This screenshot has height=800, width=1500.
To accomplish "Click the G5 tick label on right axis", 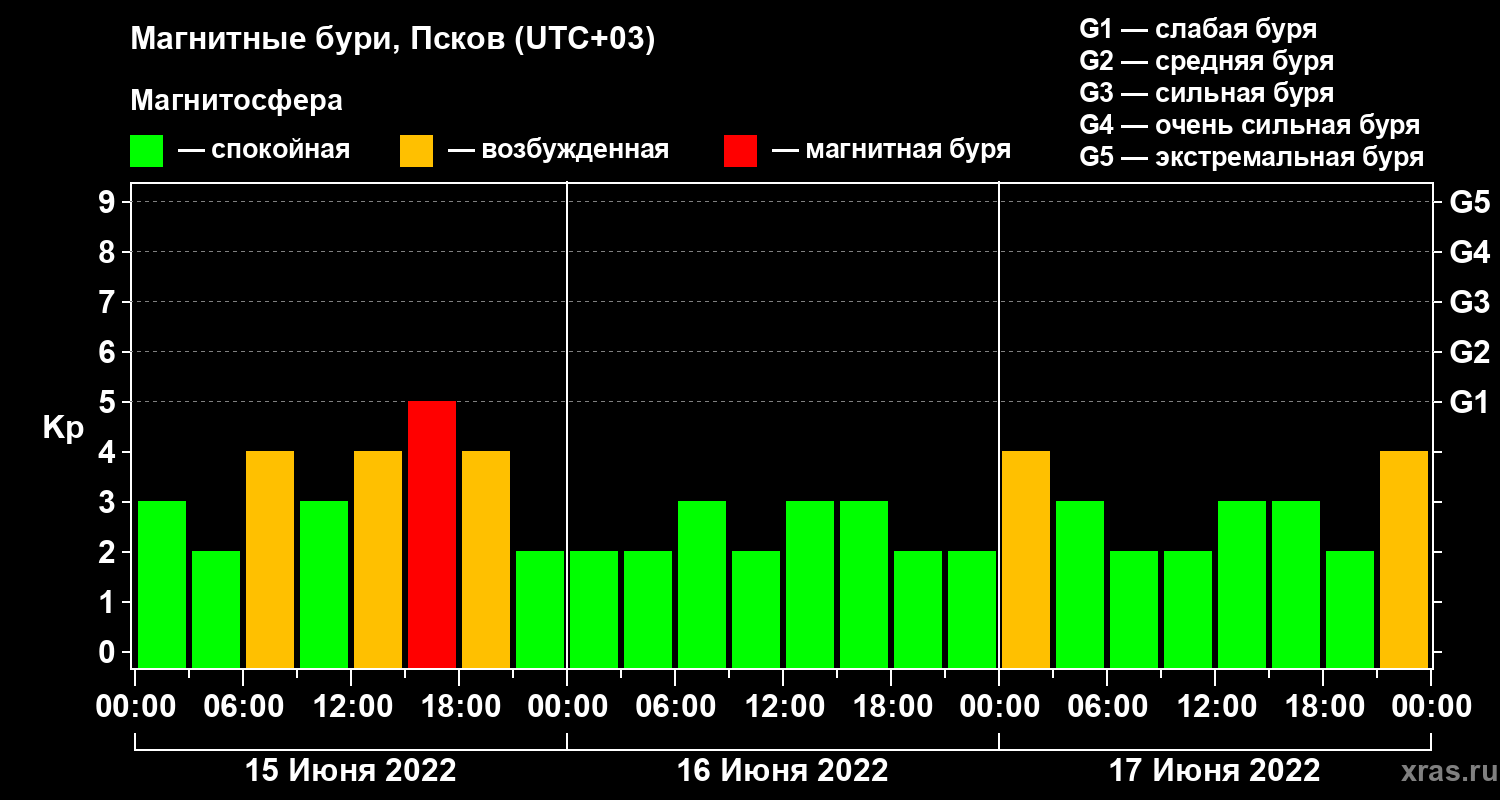I will pos(1470,202).
